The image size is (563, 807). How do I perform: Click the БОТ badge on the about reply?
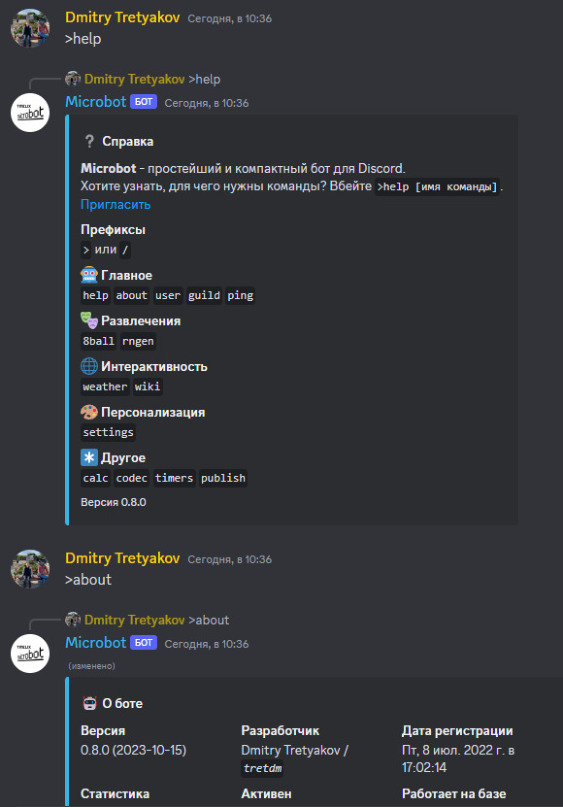(144, 643)
